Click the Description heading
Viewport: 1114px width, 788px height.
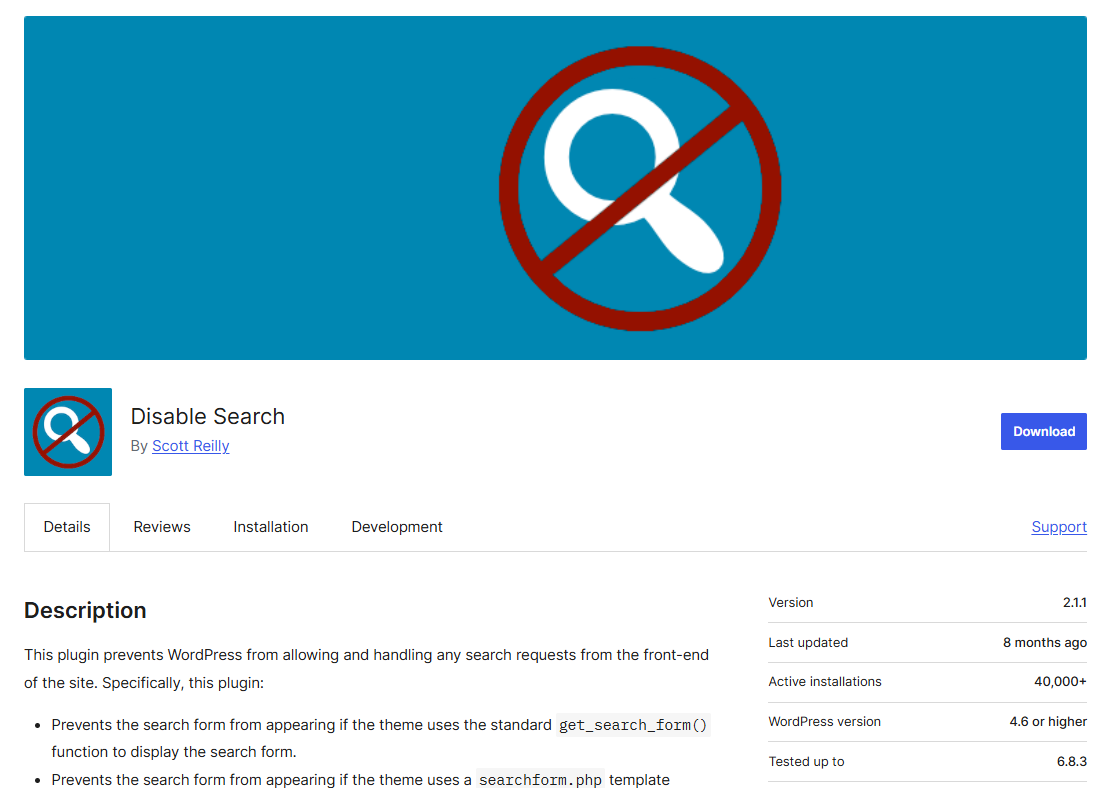pyautogui.click(x=85, y=610)
